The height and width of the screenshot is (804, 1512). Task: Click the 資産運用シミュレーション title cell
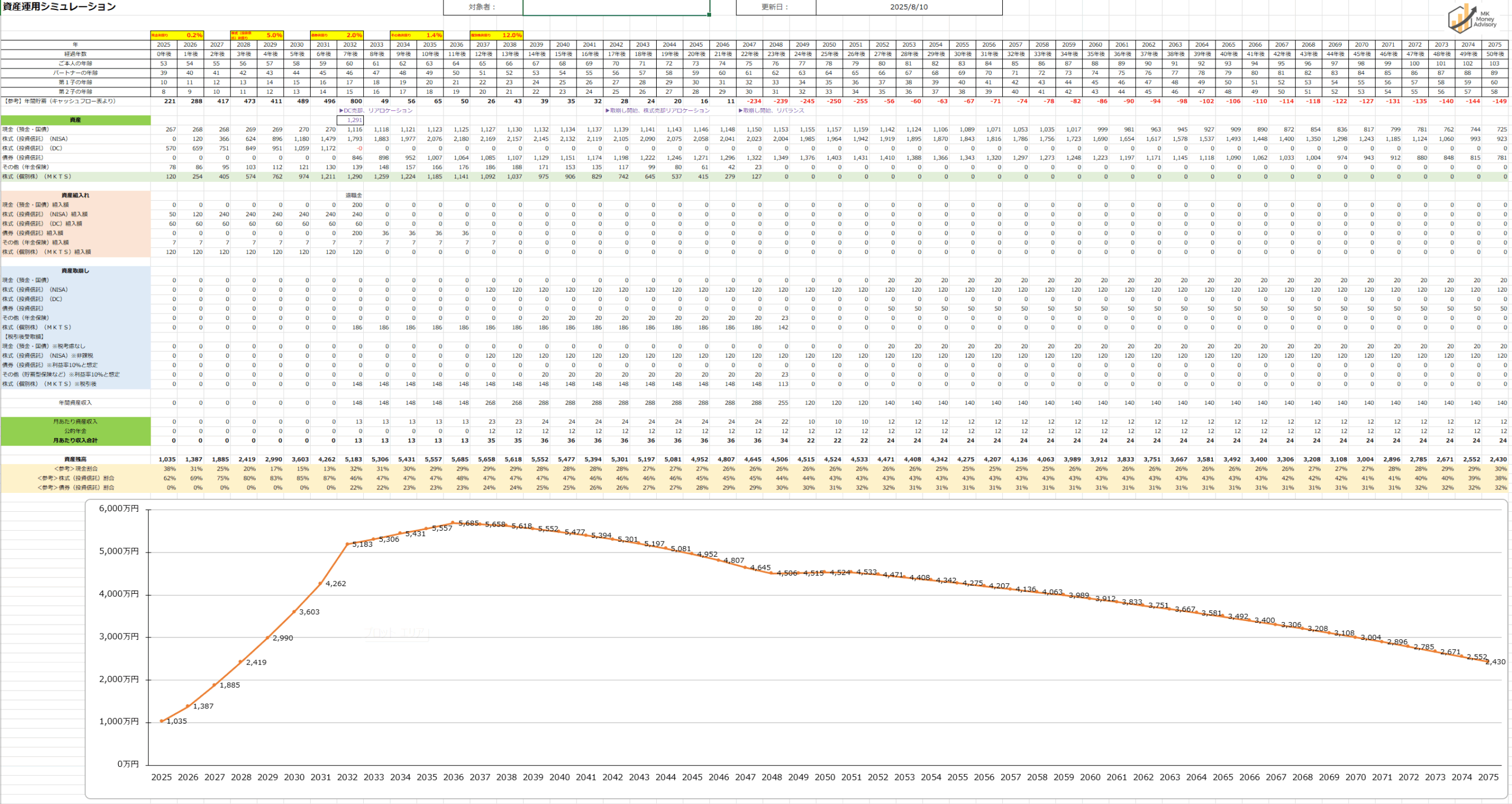click(x=59, y=6)
